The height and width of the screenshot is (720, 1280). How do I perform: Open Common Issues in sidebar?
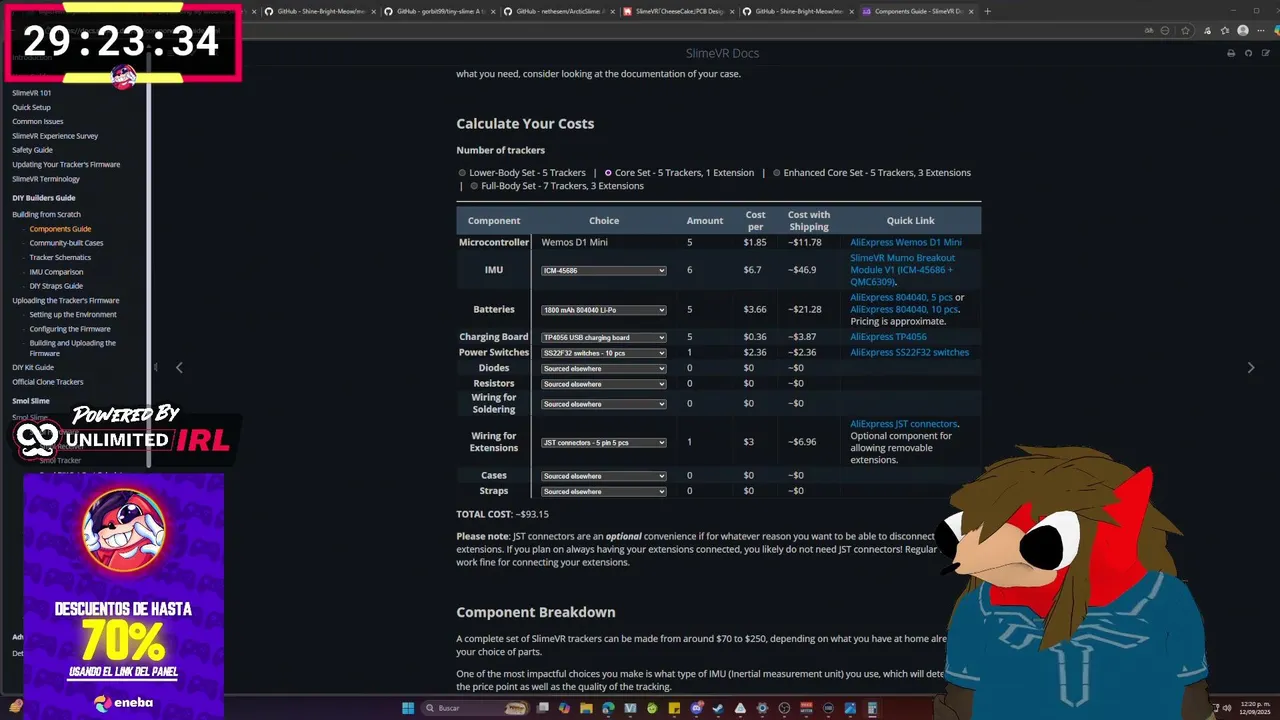pyautogui.click(x=38, y=121)
